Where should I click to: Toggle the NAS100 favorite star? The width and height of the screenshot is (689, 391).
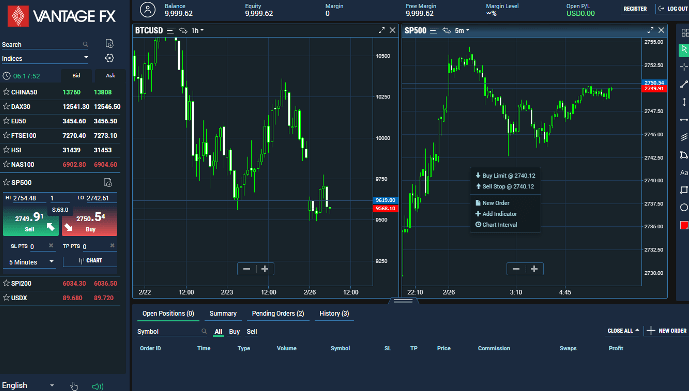click(6, 164)
